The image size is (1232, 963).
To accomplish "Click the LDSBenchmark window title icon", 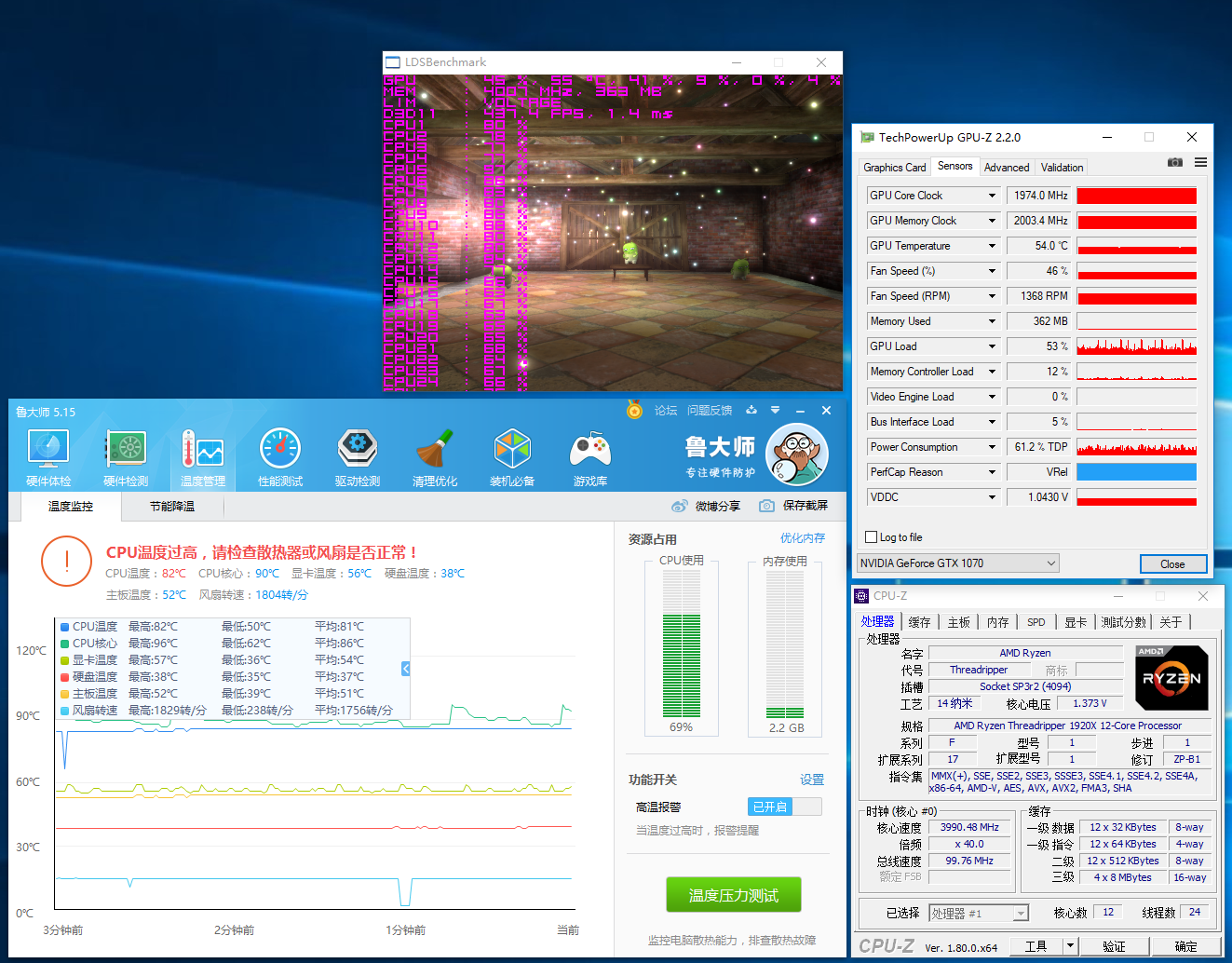I will click(393, 62).
